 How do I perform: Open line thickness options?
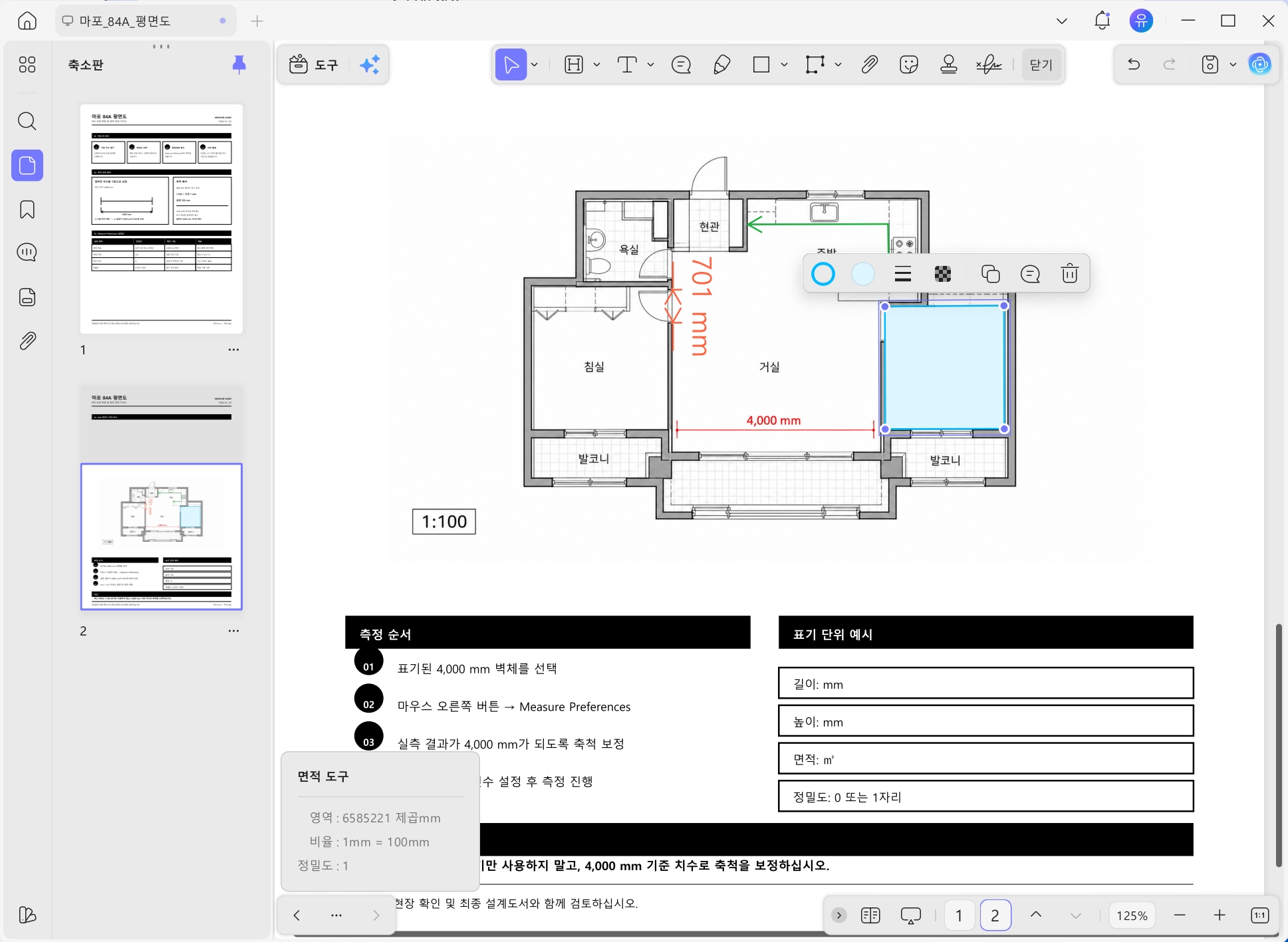pos(903,274)
